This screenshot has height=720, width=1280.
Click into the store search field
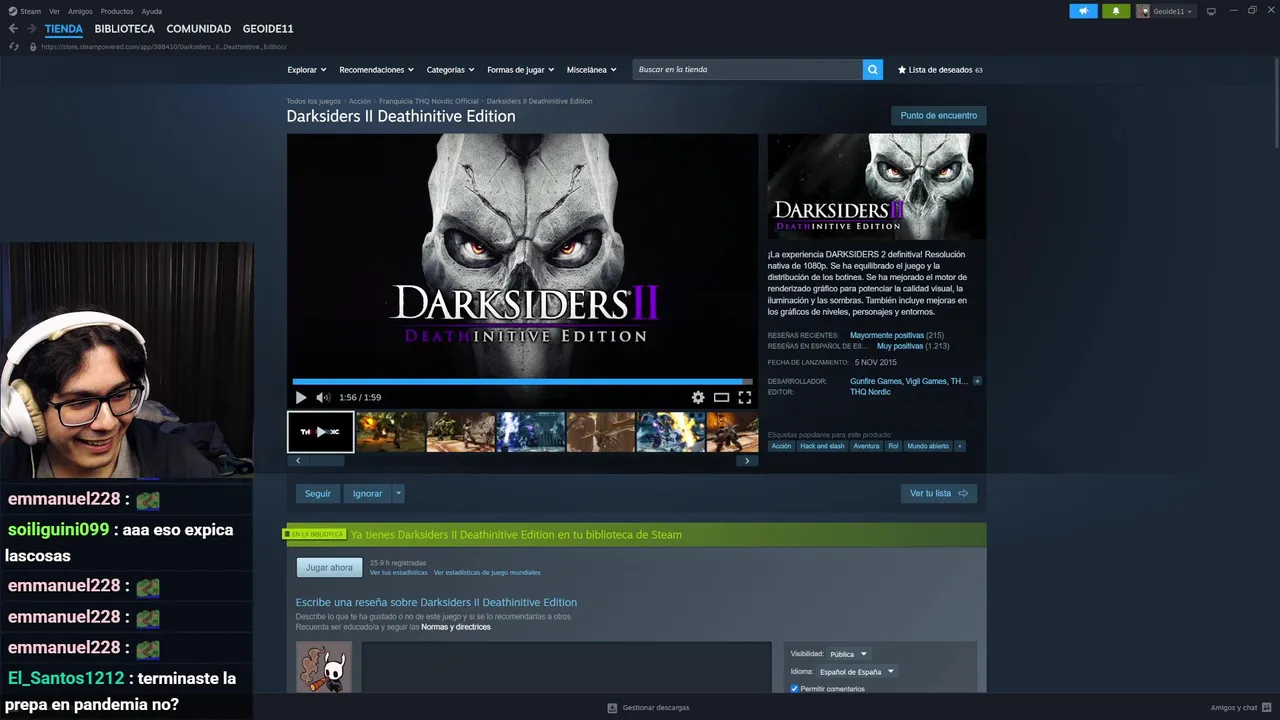[x=748, y=70]
